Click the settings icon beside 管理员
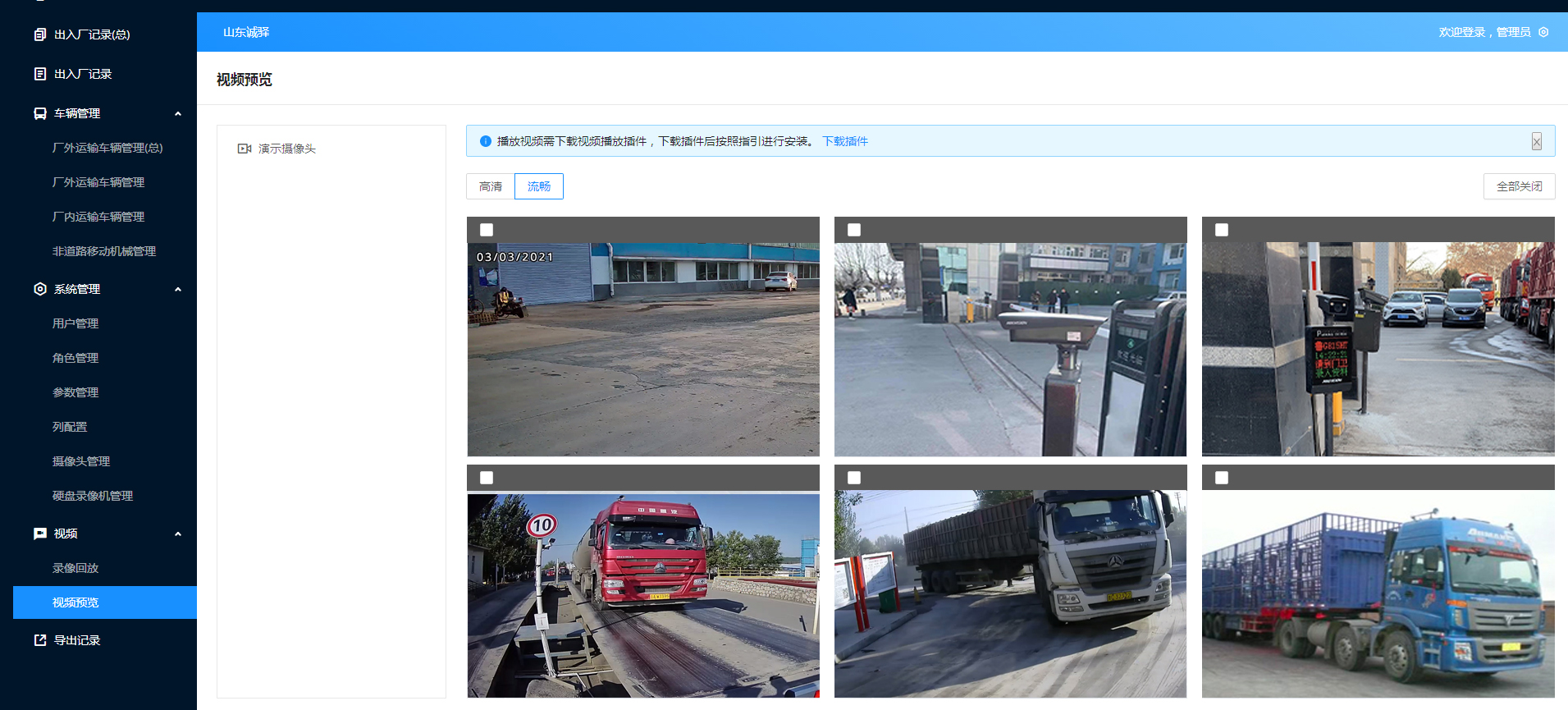The height and width of the screenshot is (710, 1568). 1543,32
